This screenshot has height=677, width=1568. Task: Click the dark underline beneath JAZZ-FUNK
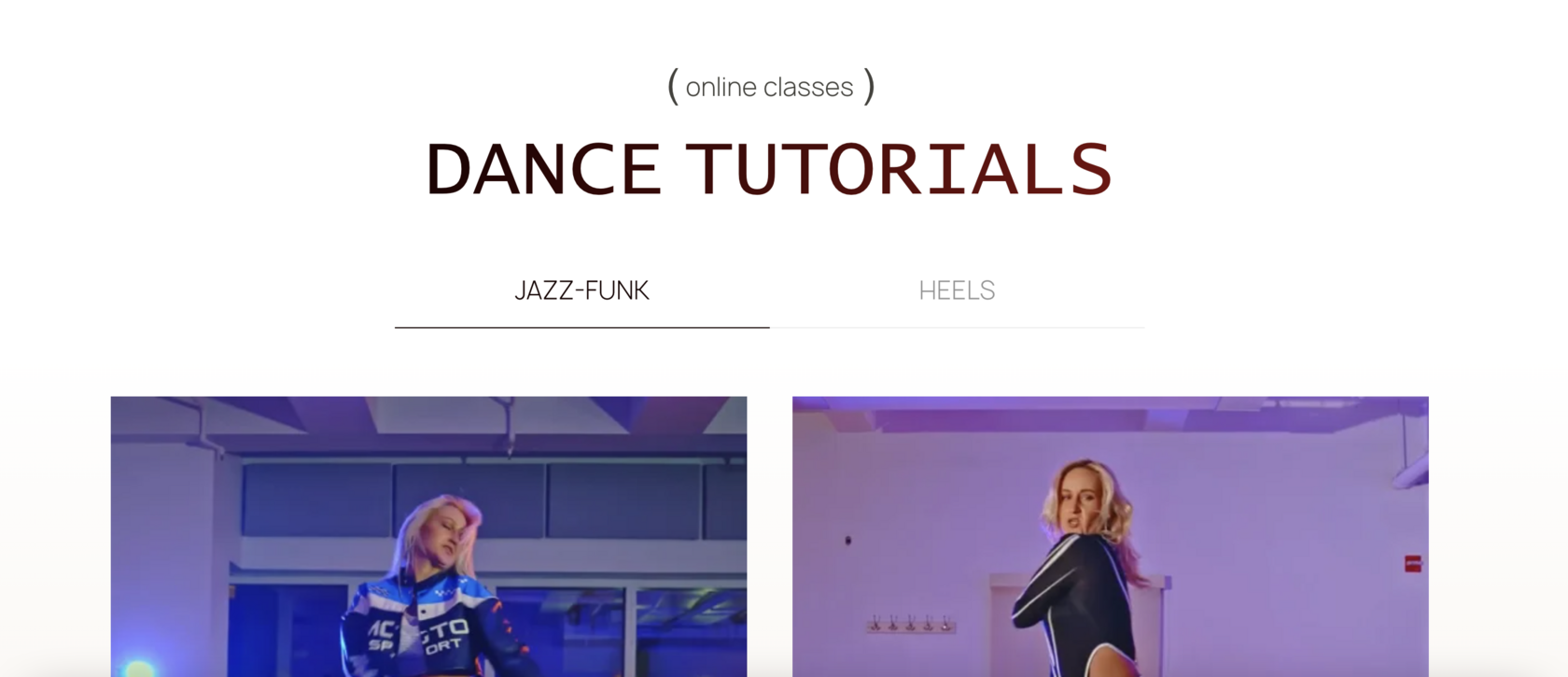(581, 327)
